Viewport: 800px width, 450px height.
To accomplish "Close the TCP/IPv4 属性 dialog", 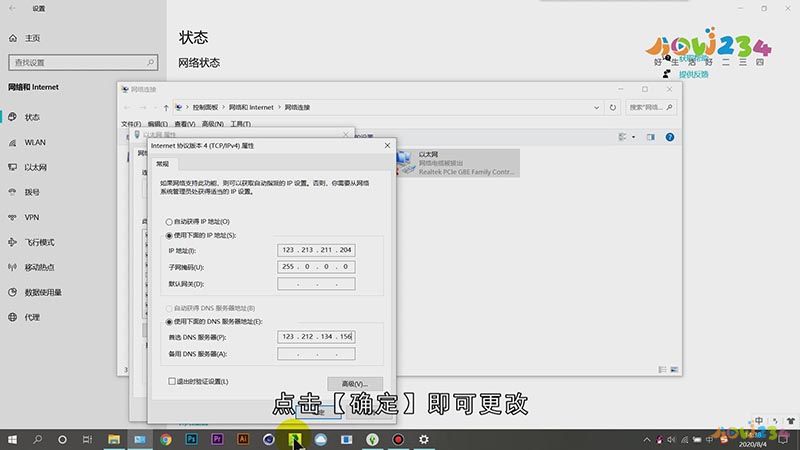I will pos(387,145).
